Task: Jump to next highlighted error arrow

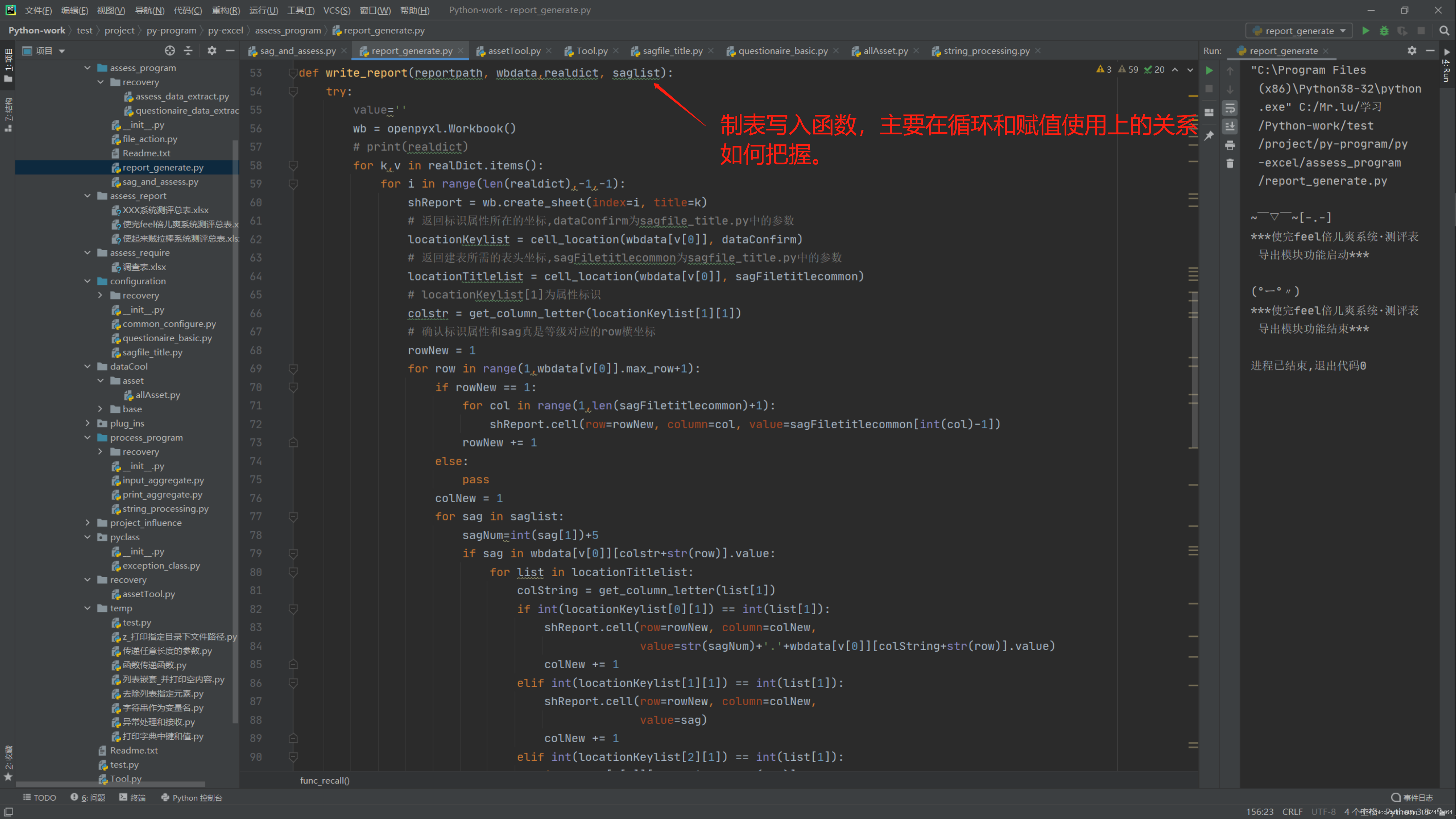Action: click(1190, 70)
